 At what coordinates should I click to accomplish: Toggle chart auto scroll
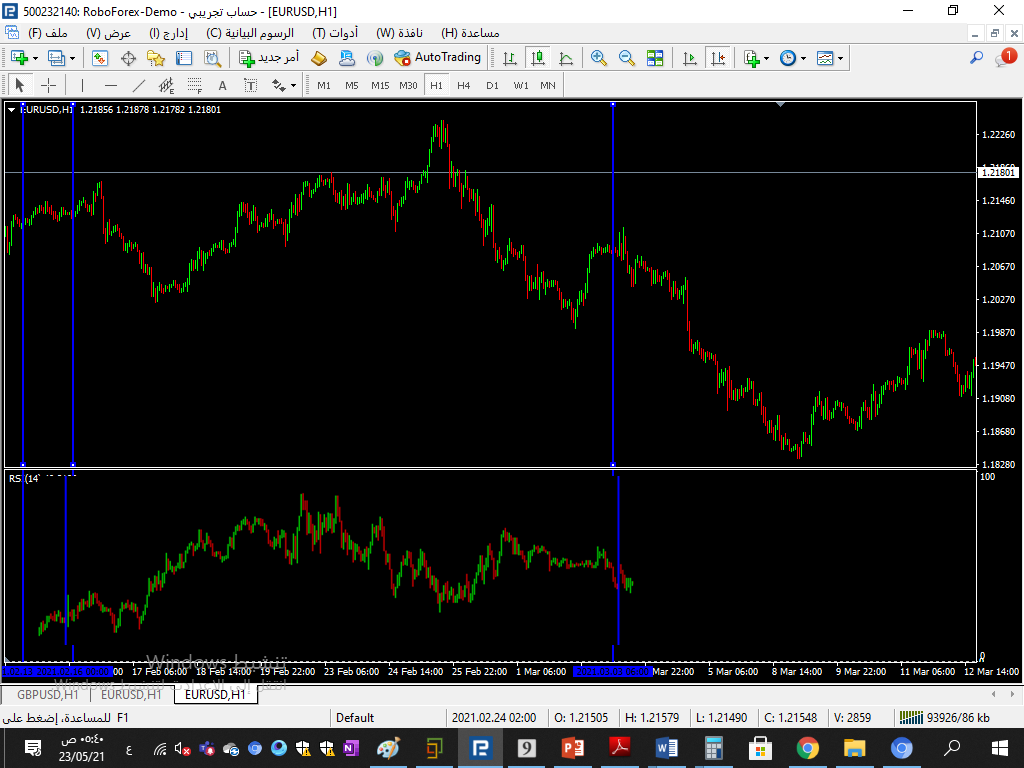click(x=690, y=58)
